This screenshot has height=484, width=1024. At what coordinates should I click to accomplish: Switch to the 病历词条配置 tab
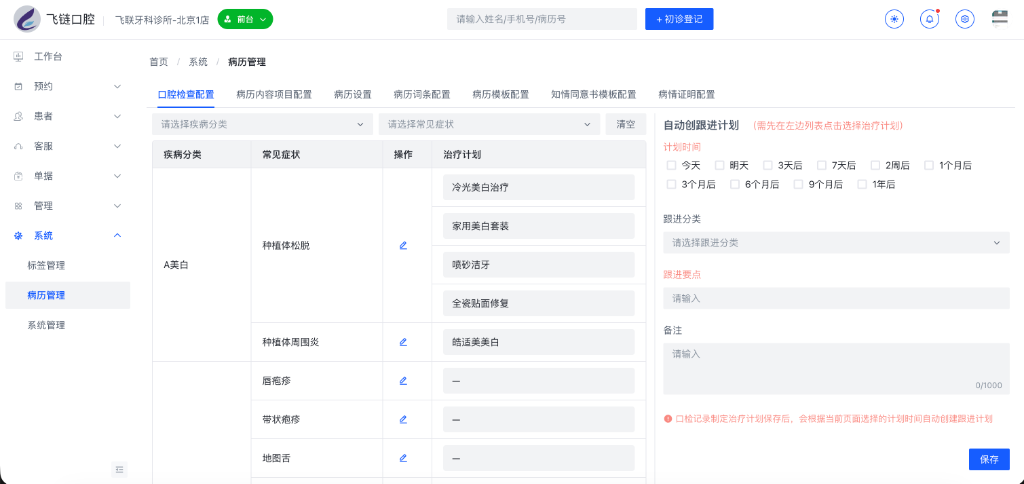coord(422,95)
